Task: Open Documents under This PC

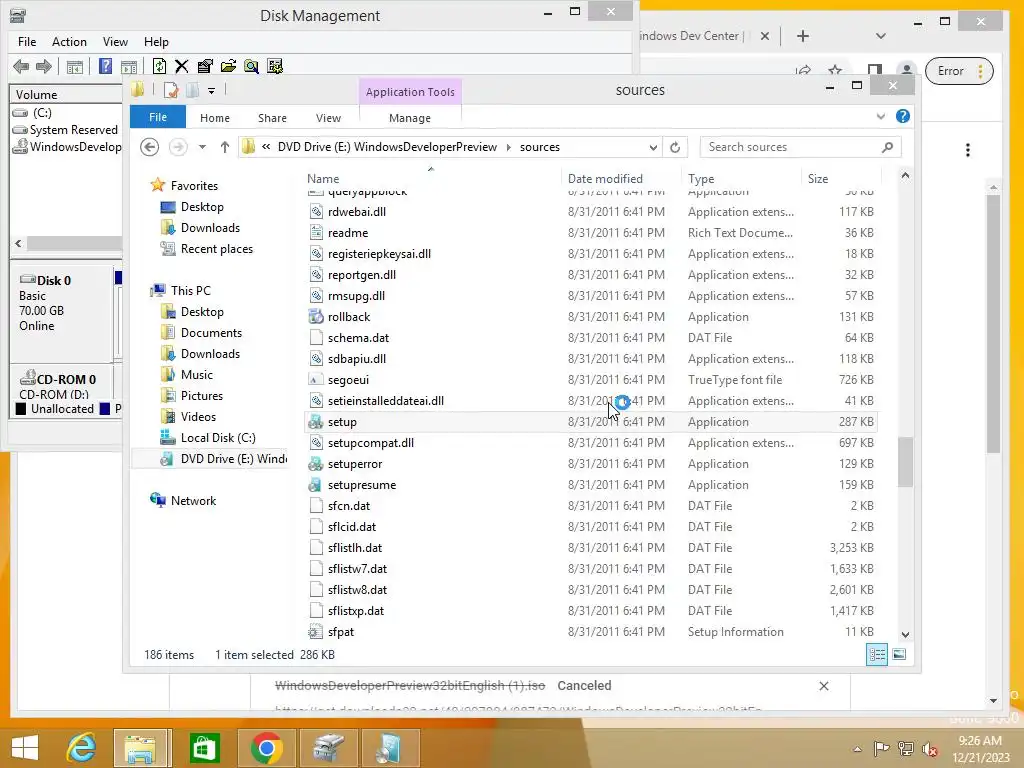Action: (x=211, y=332)
